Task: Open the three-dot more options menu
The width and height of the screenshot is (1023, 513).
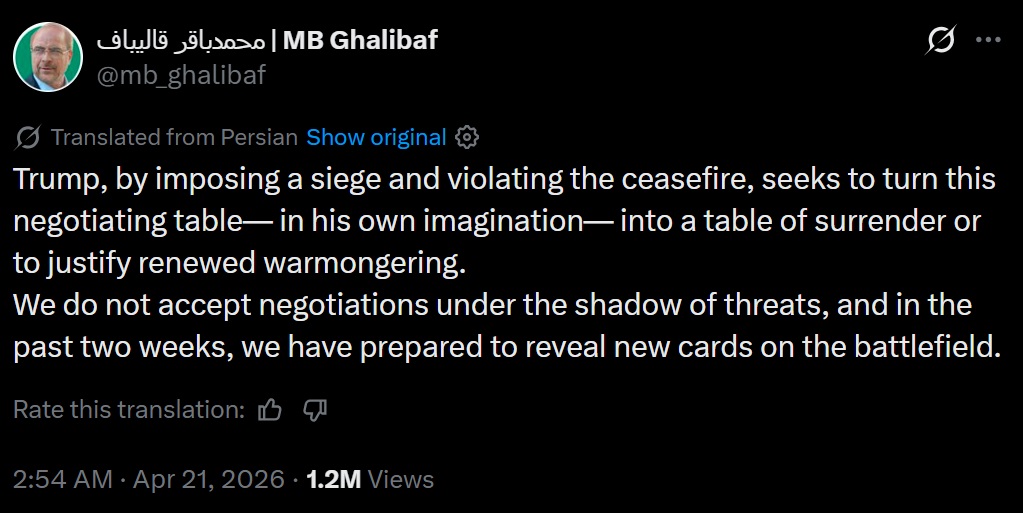Action: coord(988,41)
